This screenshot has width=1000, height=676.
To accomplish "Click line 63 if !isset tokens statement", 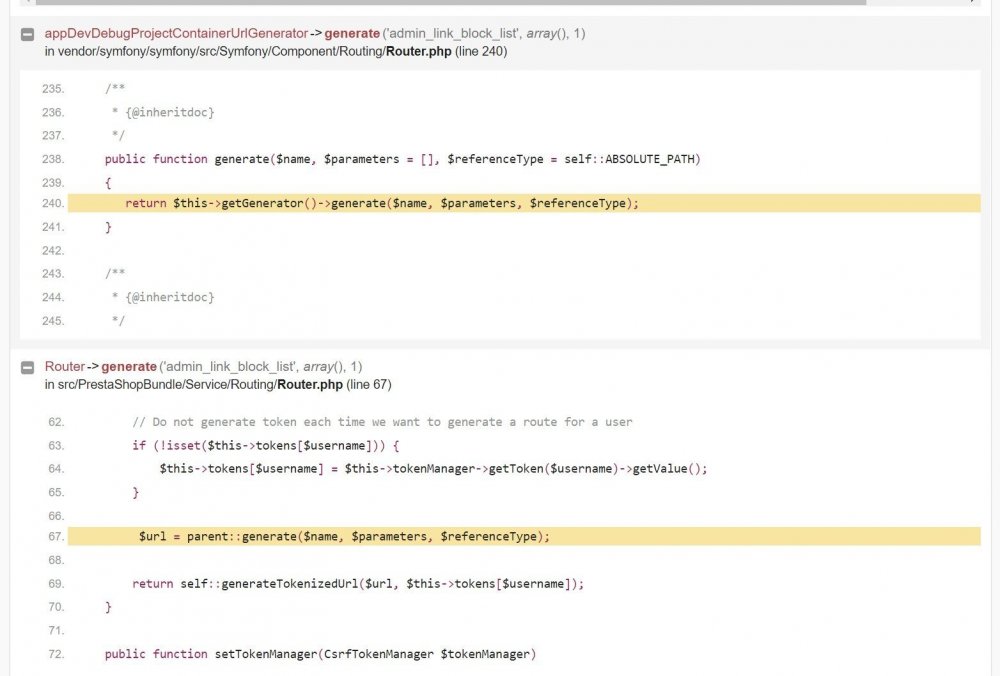I will [x=266, y=445].
